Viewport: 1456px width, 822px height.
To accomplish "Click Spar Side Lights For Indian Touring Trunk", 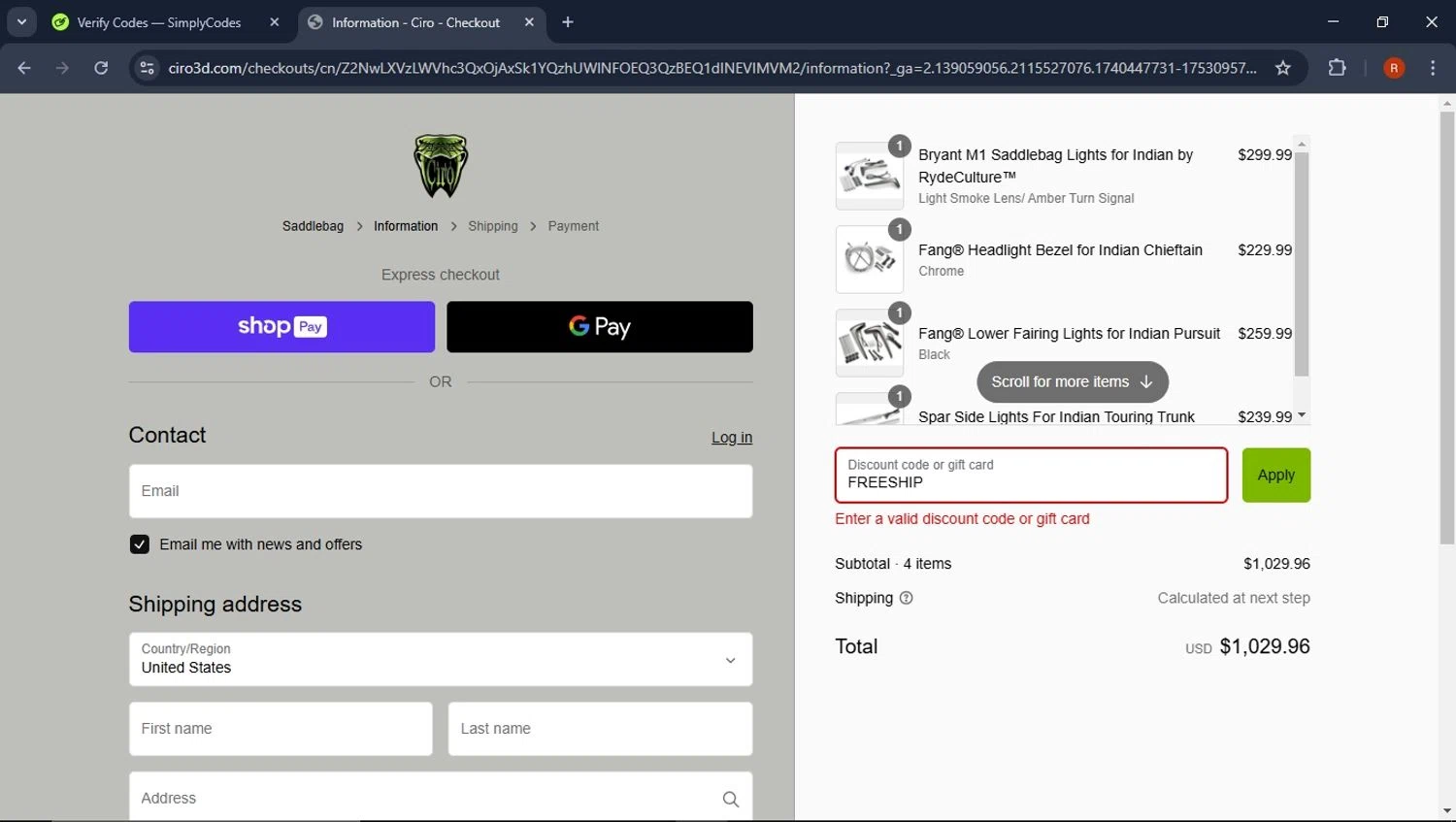I will tap(1056, 416).
